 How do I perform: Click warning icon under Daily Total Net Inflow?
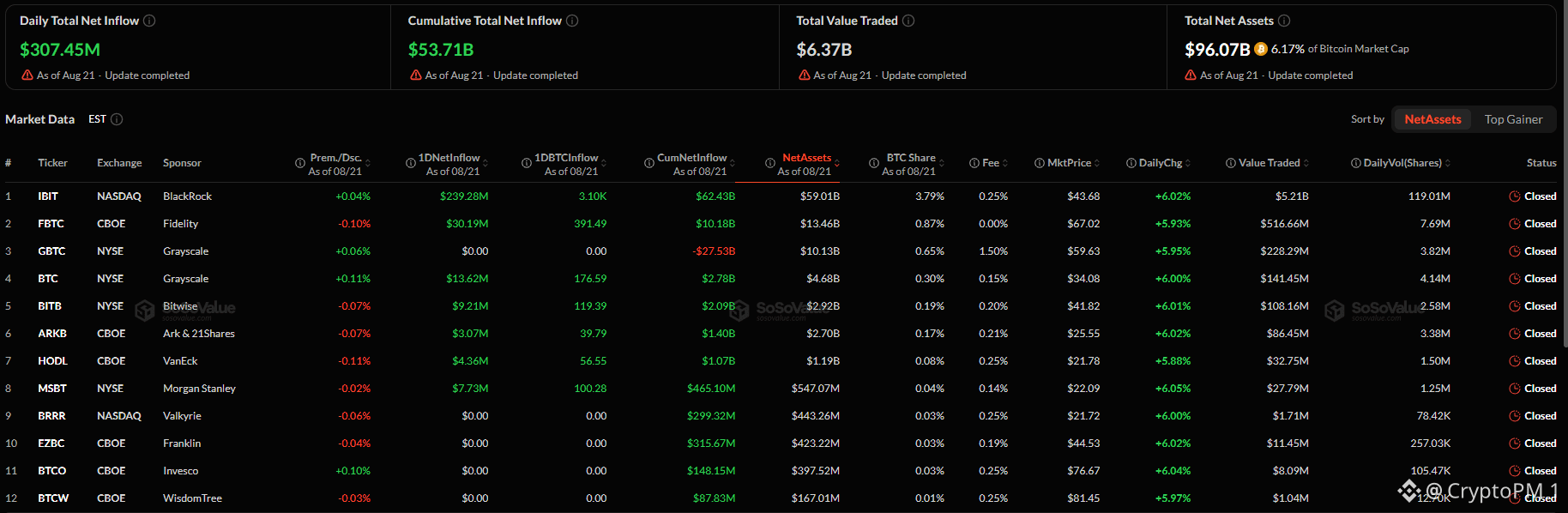pyautogui.click(x=27, y=75)
